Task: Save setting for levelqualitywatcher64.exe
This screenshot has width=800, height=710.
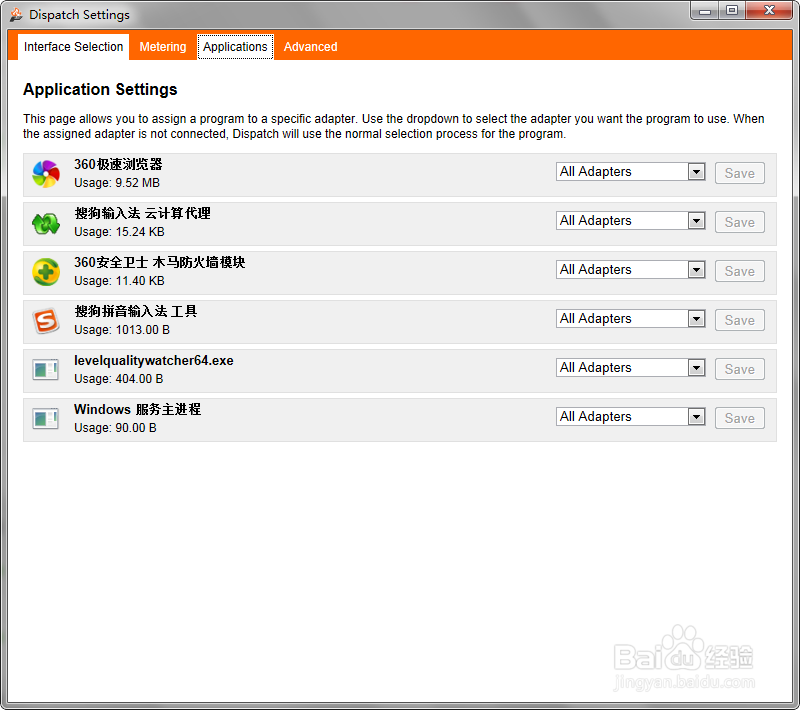Action: (739, 369)
